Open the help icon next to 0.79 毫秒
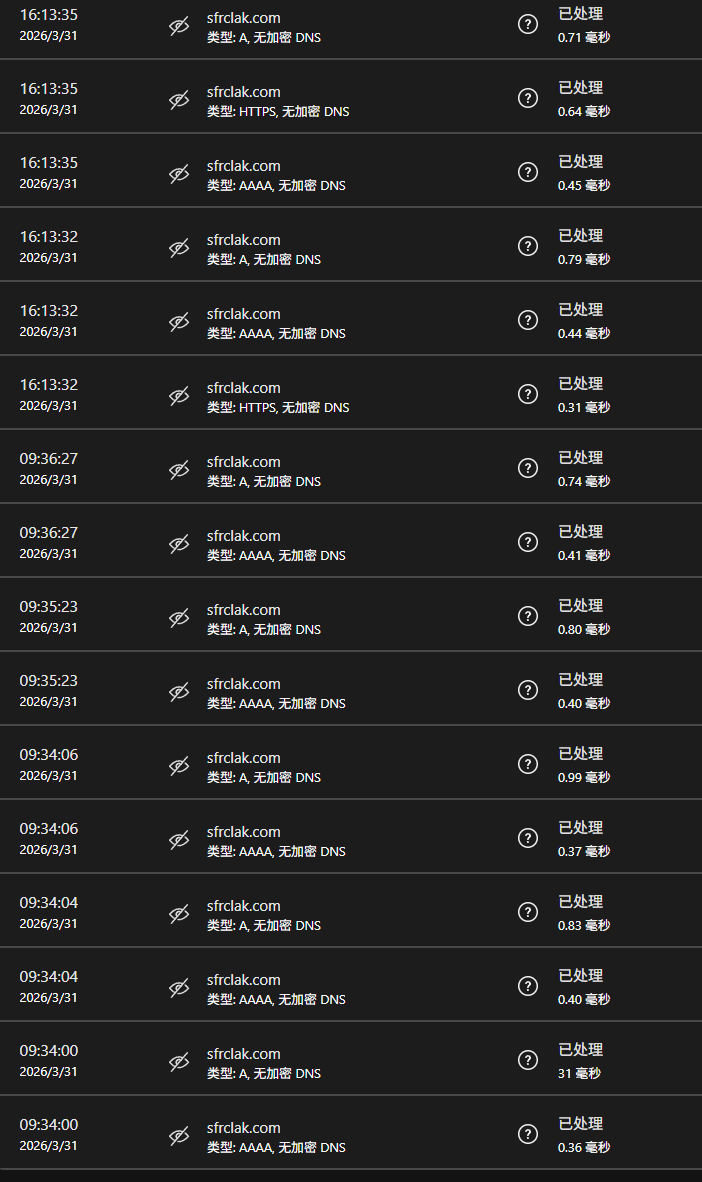 (528, 246)
